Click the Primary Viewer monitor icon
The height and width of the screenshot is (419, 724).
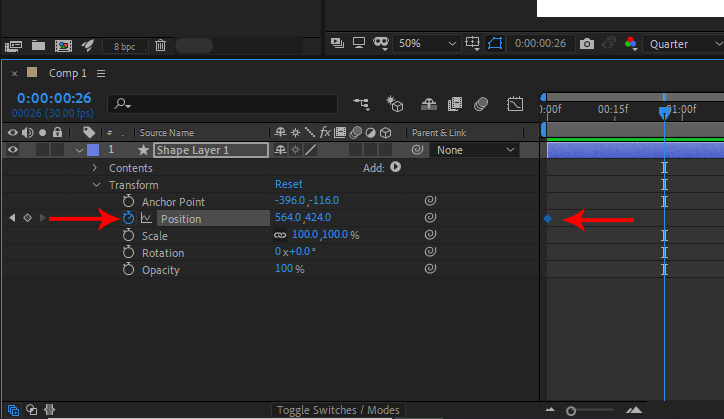coord(359,43)
